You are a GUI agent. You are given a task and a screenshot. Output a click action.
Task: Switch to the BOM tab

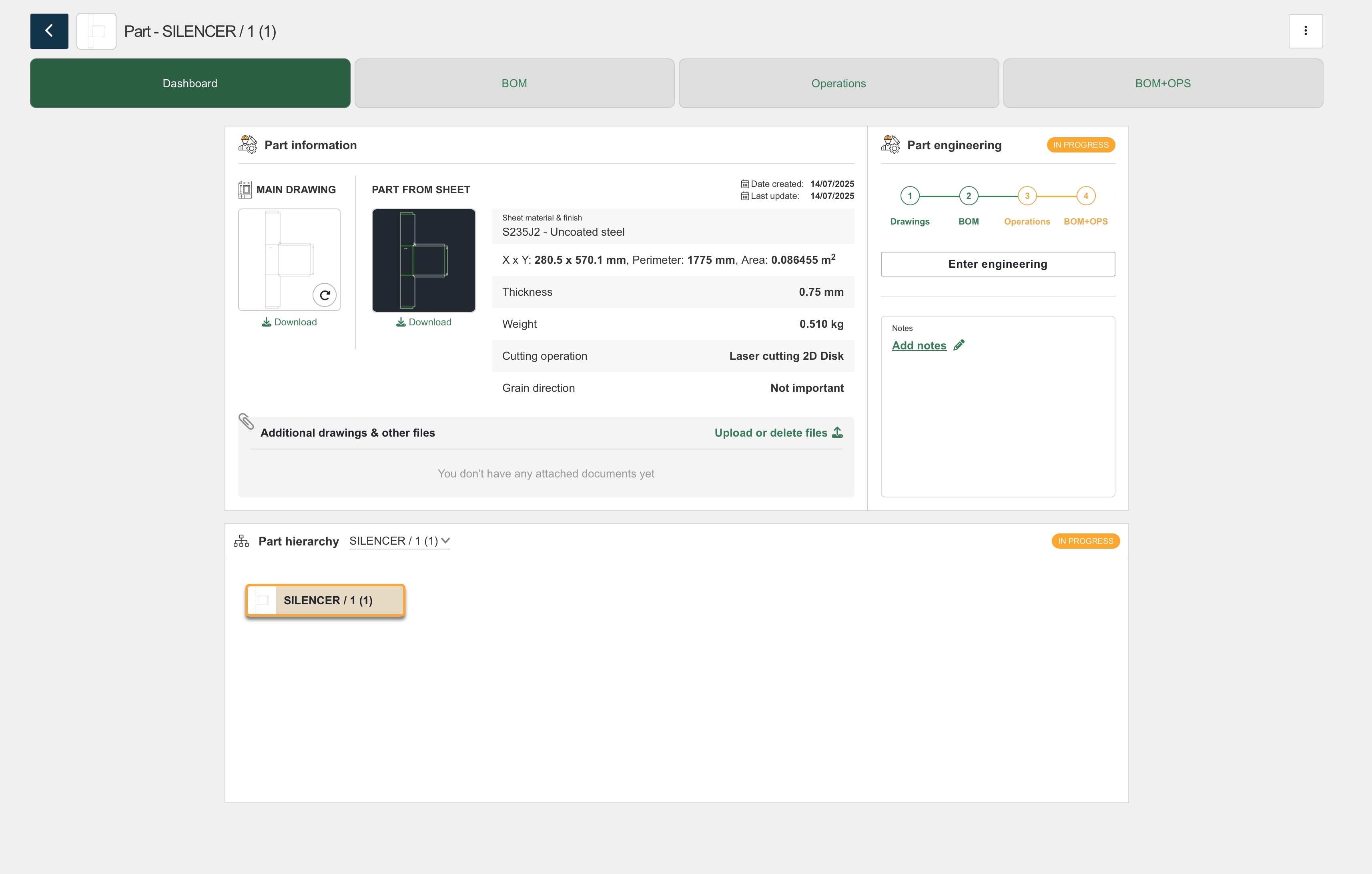tap(514, 83)
